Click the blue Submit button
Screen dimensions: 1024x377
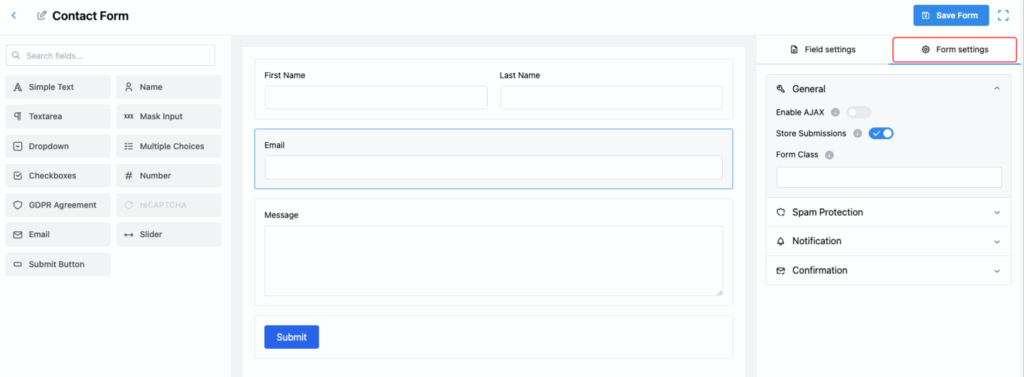(291, 337)
